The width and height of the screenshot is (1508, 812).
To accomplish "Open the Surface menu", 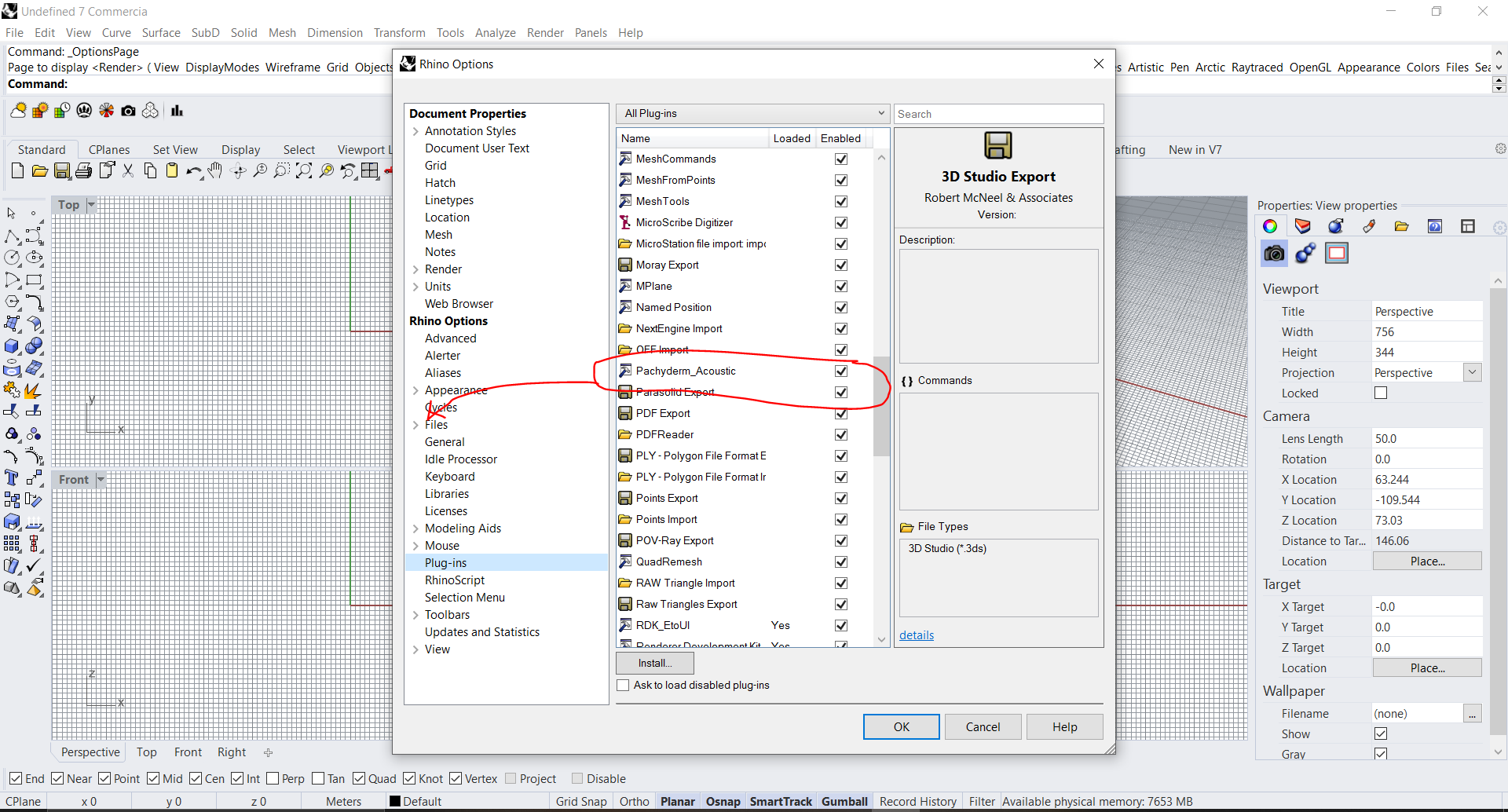I will pos(161,32).
